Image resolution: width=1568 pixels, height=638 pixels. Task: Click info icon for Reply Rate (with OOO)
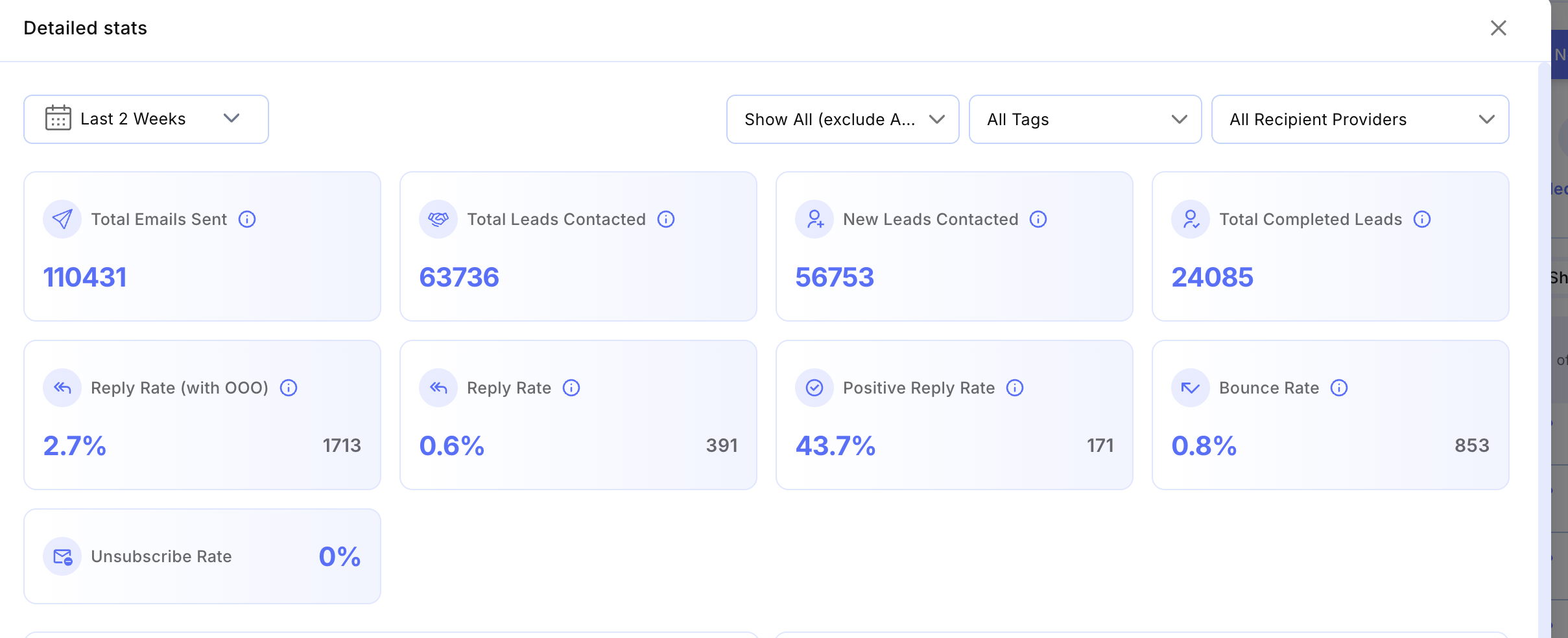click(x=289, y=388)
